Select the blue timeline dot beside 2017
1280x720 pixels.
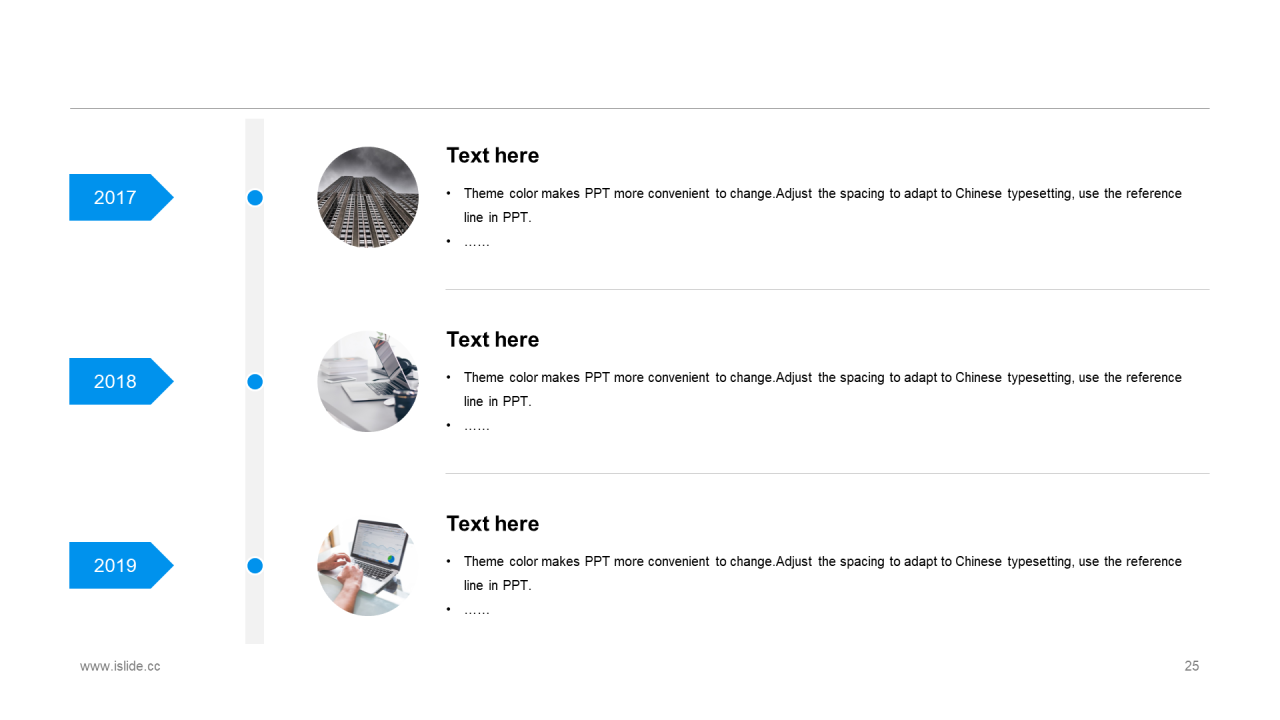[x=255, y=198]
